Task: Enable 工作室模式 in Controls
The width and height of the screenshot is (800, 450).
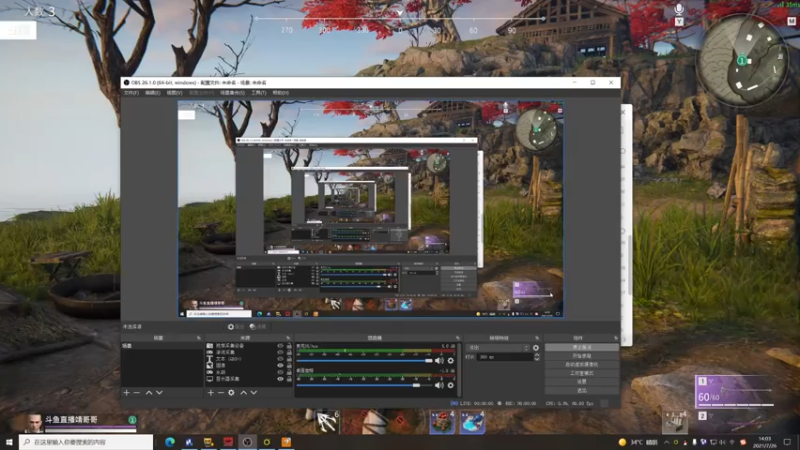Action: [582, 373]
